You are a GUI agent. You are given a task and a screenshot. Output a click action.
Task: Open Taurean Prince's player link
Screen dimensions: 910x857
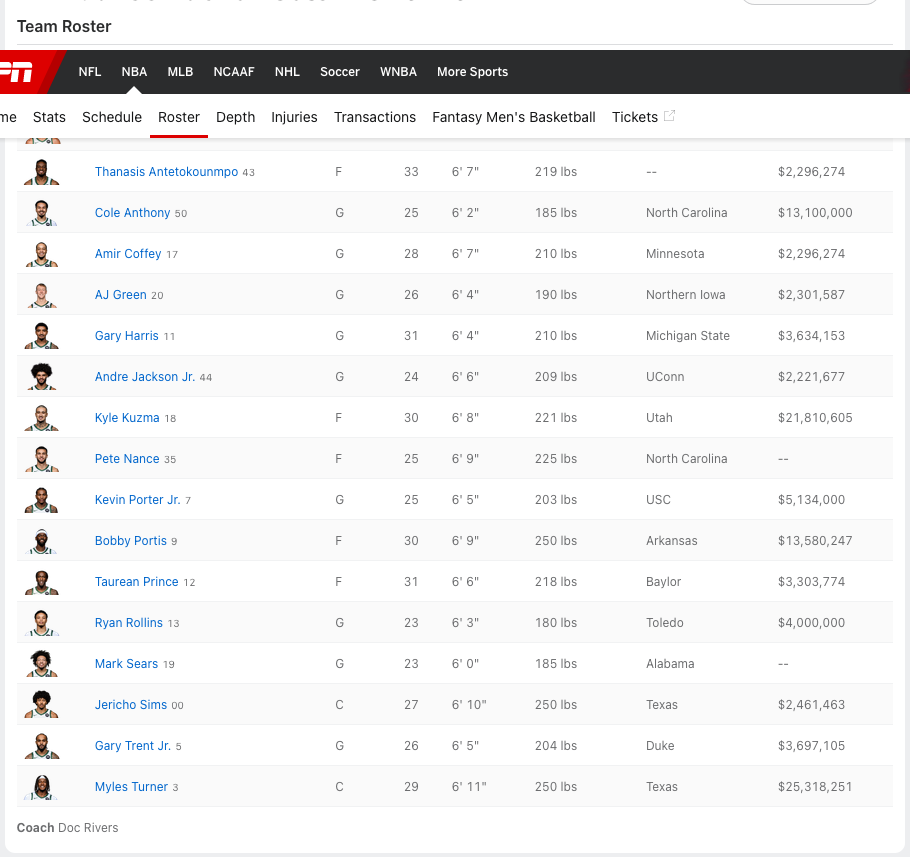[x=136, y=582]
